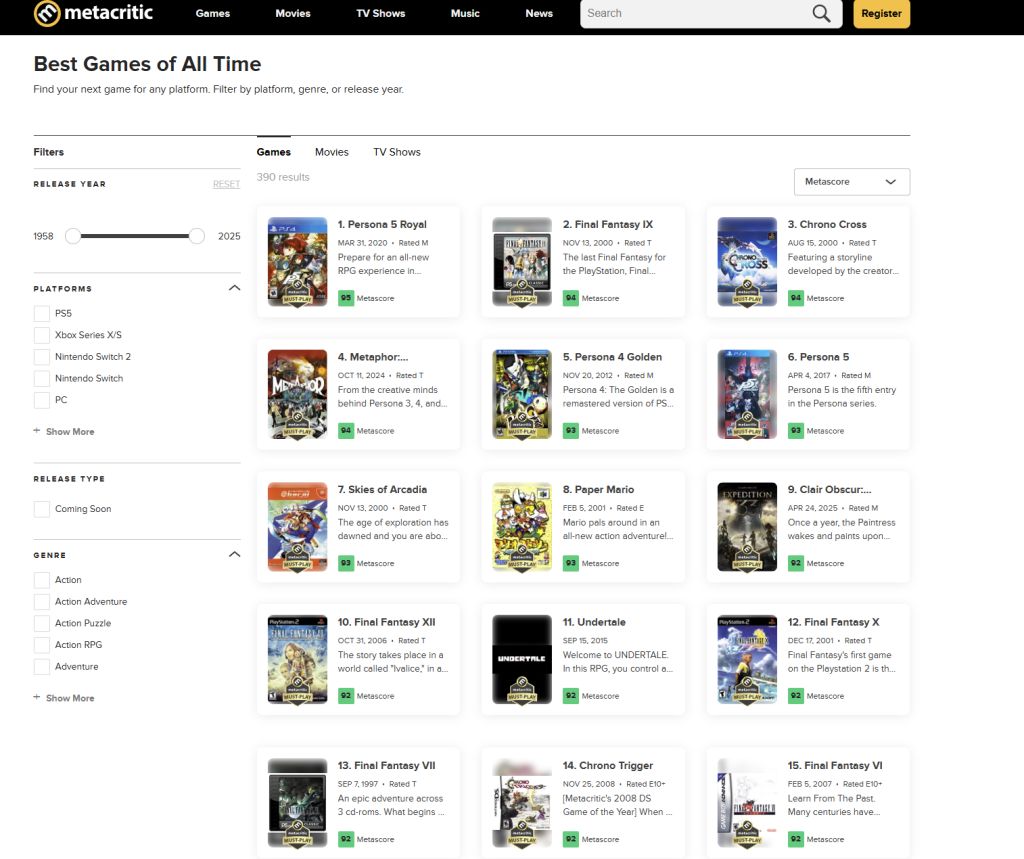This screenshot has height=859, width=1024.
Task: Click the 92 Metascore badge of Final Fantasy VII
Action: [x=345, y=839]
